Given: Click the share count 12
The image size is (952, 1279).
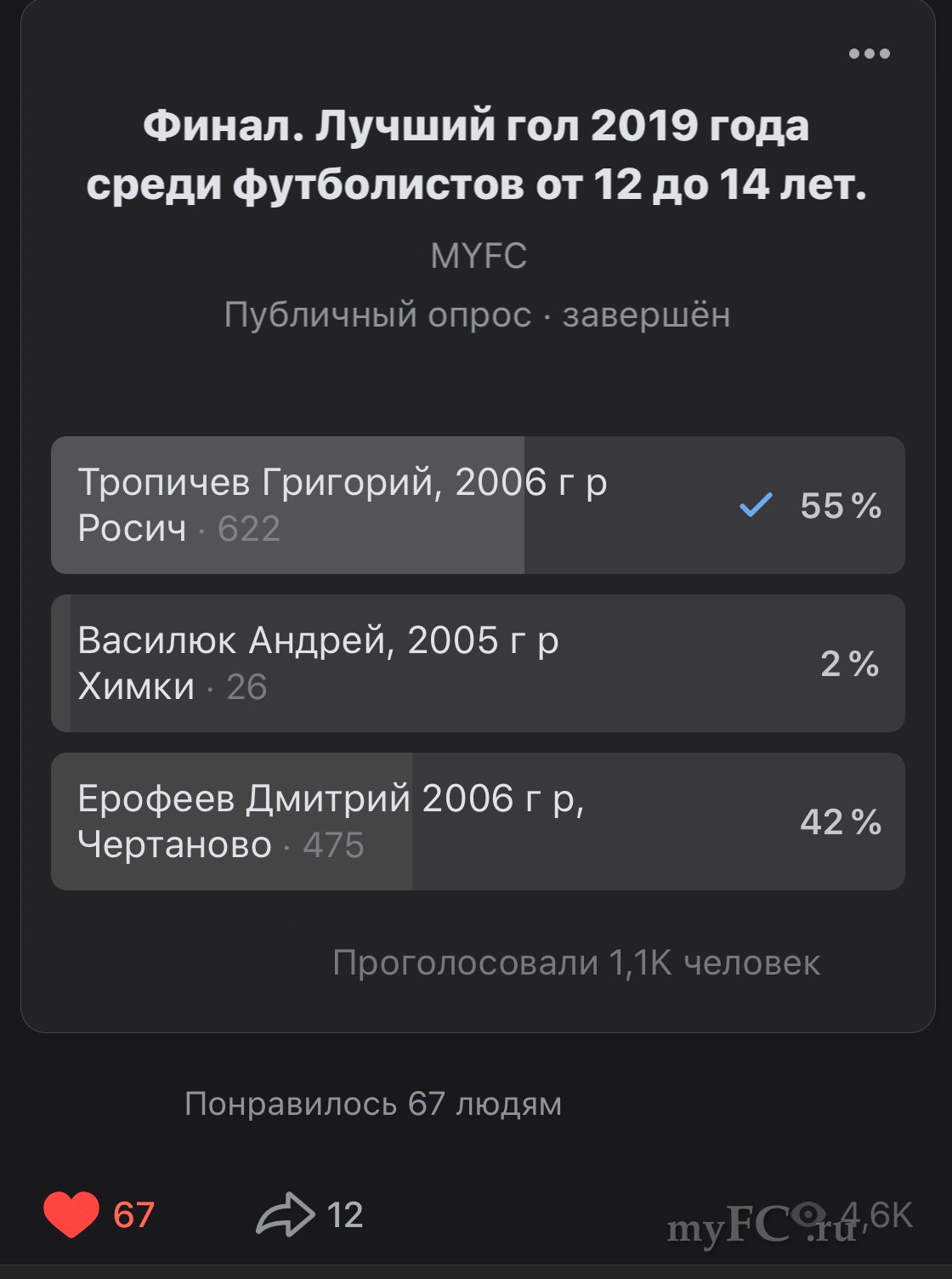Looking at the screenshot, I should 345,1215.
